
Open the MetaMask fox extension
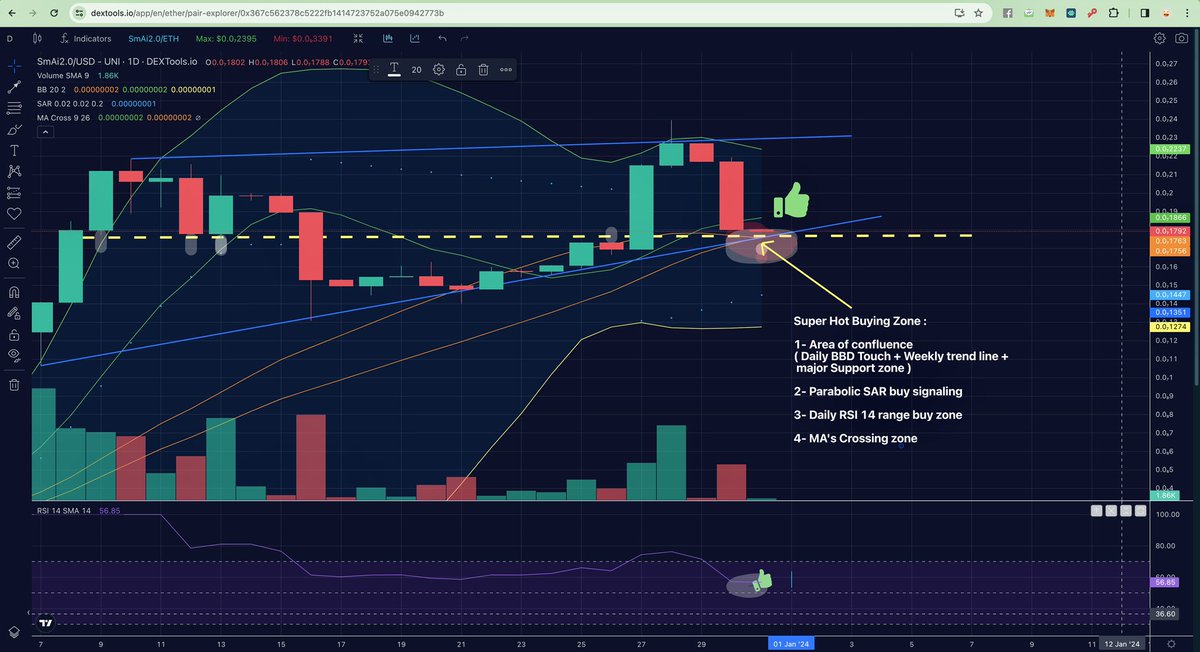[1049, 13]
